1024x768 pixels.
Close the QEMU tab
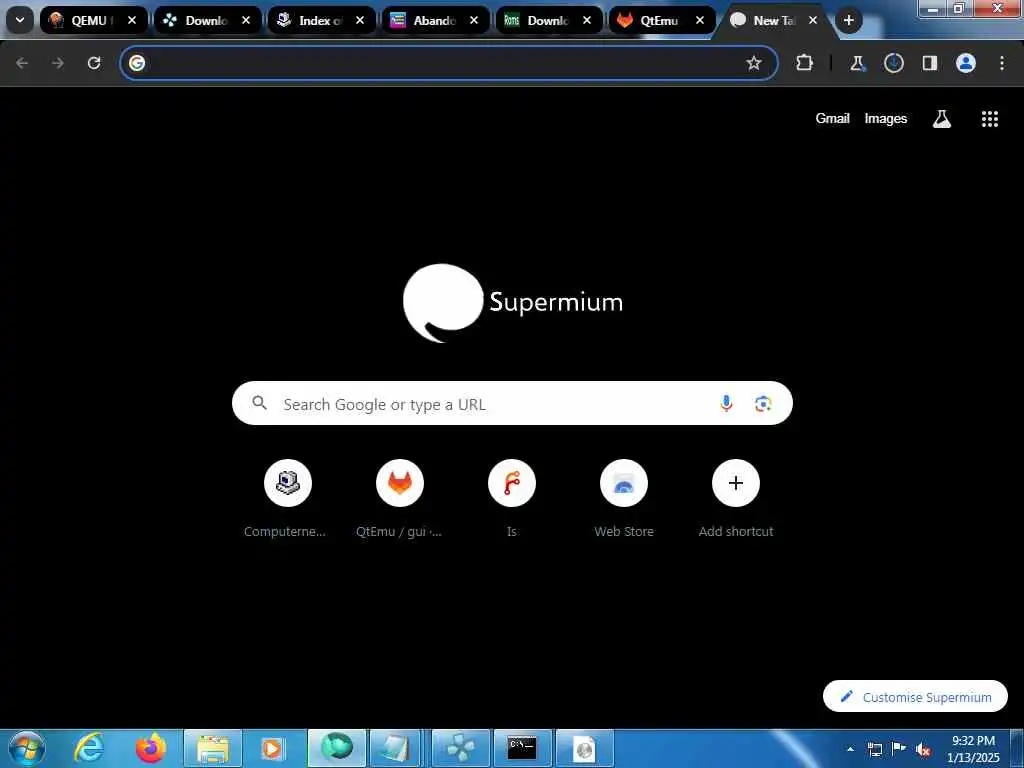pos(132,20)
